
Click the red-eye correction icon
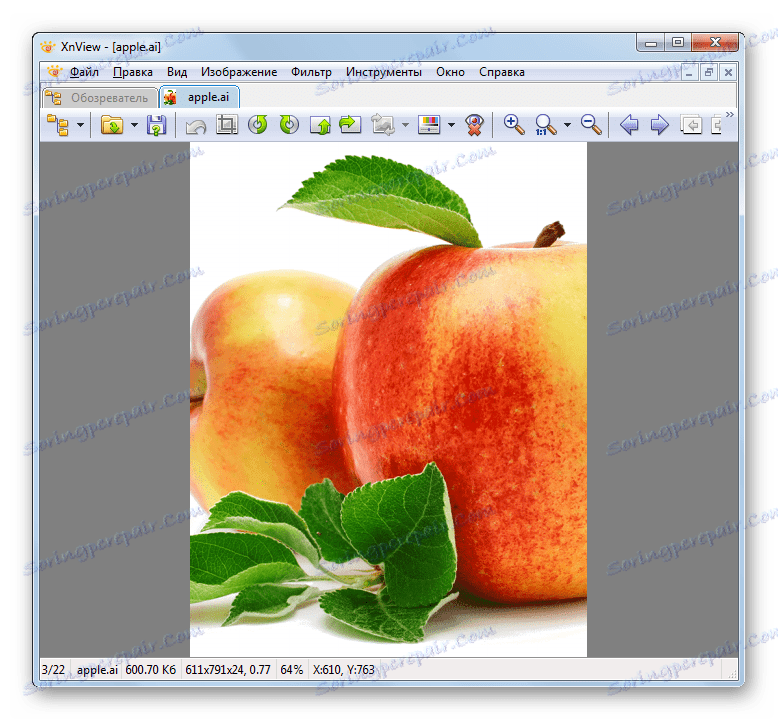[x=474, y=125]
